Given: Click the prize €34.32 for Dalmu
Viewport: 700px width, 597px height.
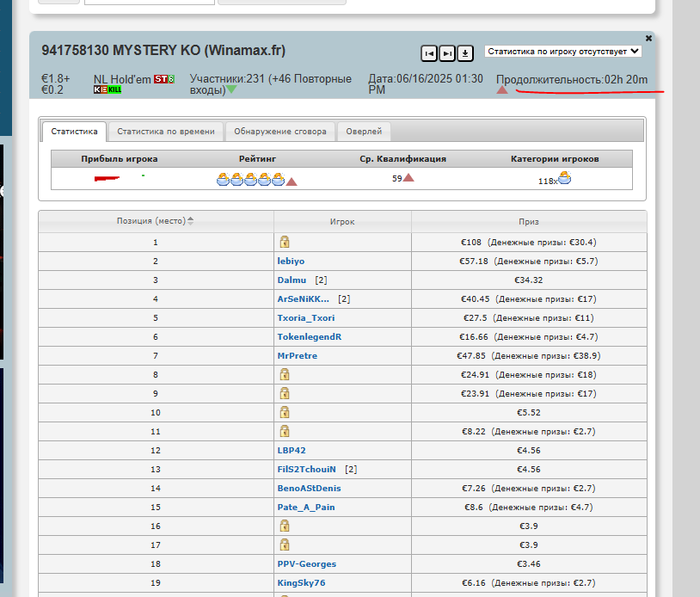Looking at the screenshot, I should click(529, 280).
